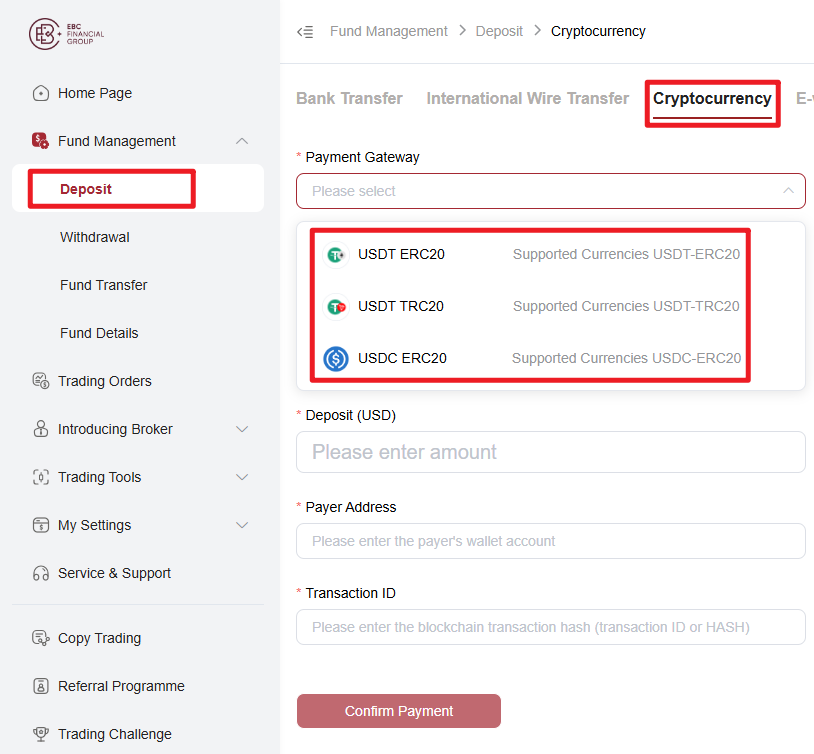814x754 pixels.
Task: Click the Confirm Payment button
Action: click(399, 711)
